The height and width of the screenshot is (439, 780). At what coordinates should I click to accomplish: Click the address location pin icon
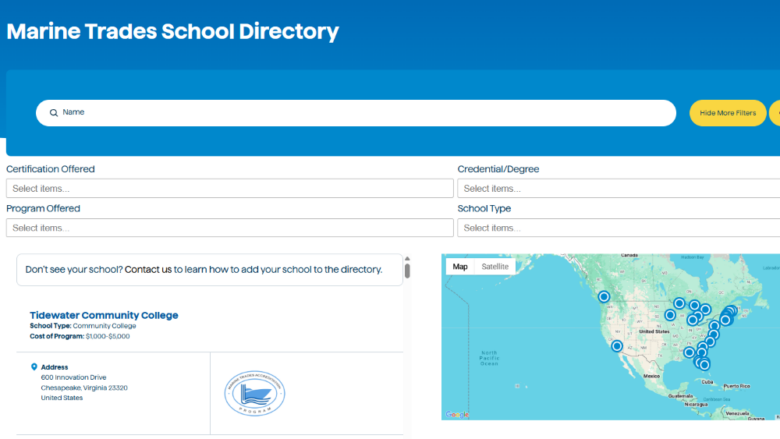[x=34, y=367]
